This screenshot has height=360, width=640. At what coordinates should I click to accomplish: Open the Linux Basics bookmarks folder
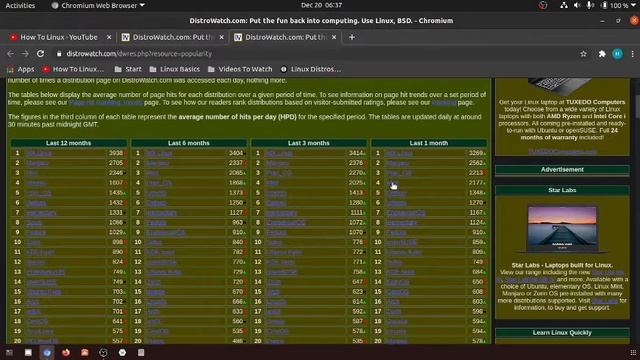coord(175,69)
